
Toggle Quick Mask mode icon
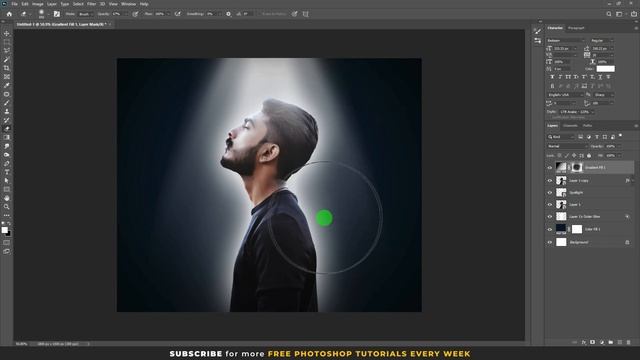7,242
